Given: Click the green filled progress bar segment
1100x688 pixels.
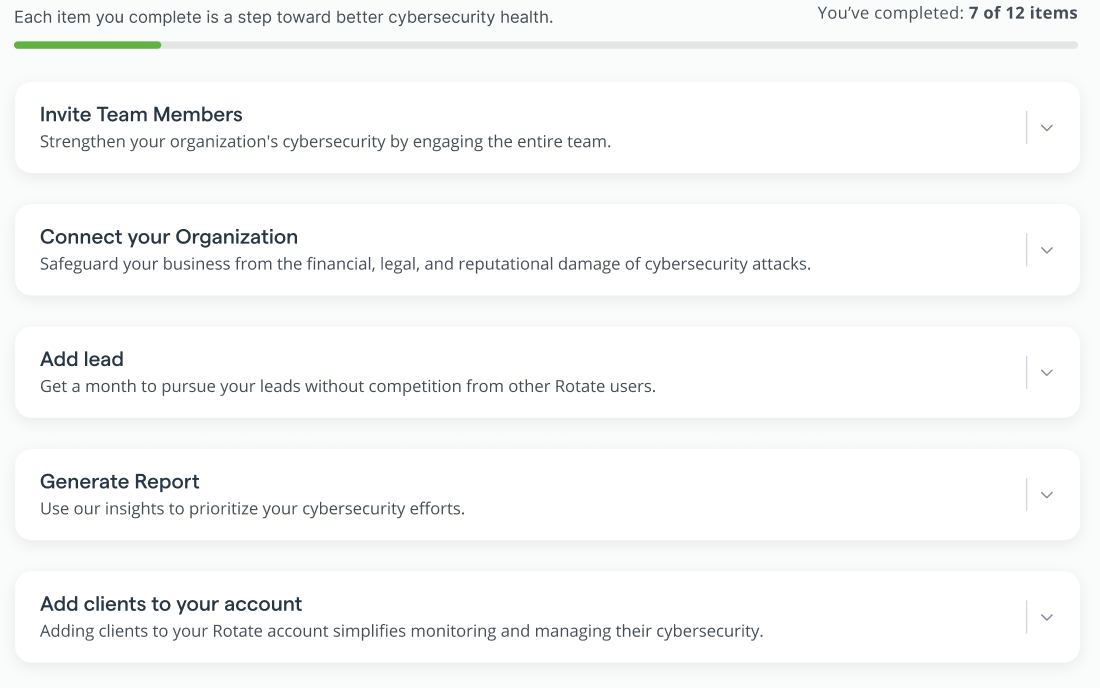Looking at the screenshot, I should (x=88, y=45).
